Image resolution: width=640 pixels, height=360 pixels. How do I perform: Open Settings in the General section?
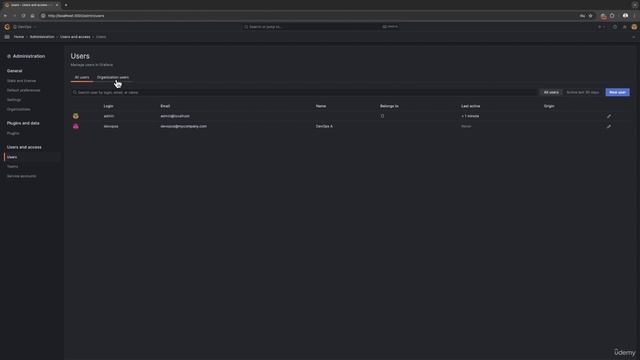[x=14, y=100]
